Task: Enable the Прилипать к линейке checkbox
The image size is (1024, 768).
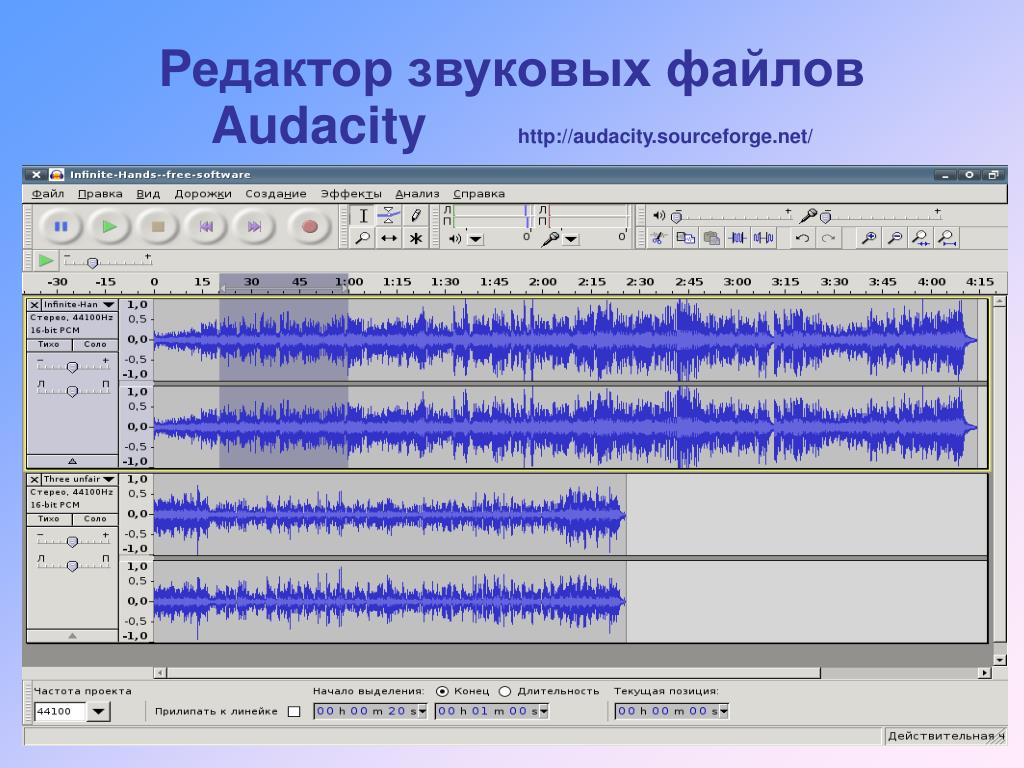Action: point(294,711)
